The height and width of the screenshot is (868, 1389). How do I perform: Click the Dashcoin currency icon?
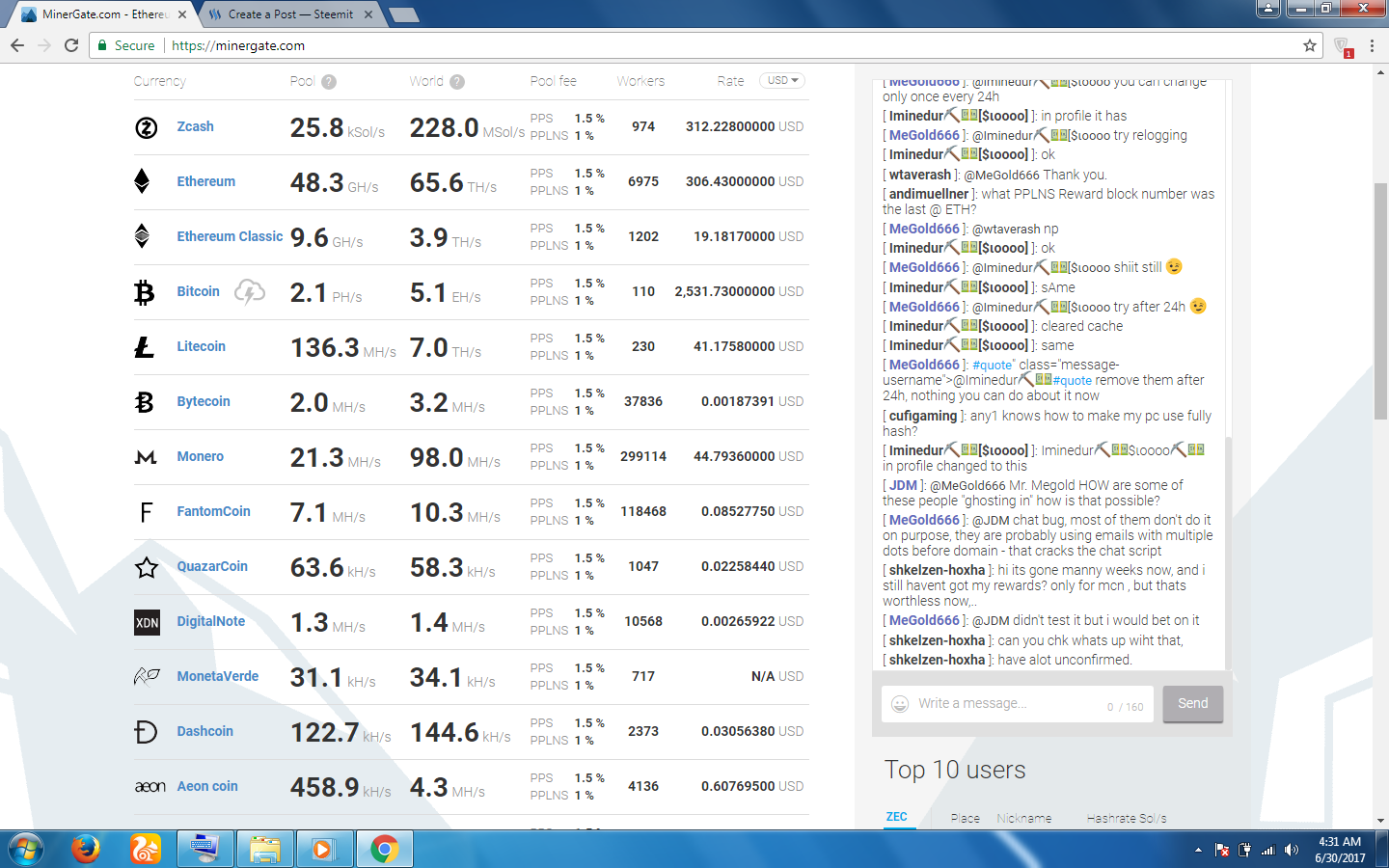coord(146,732)
